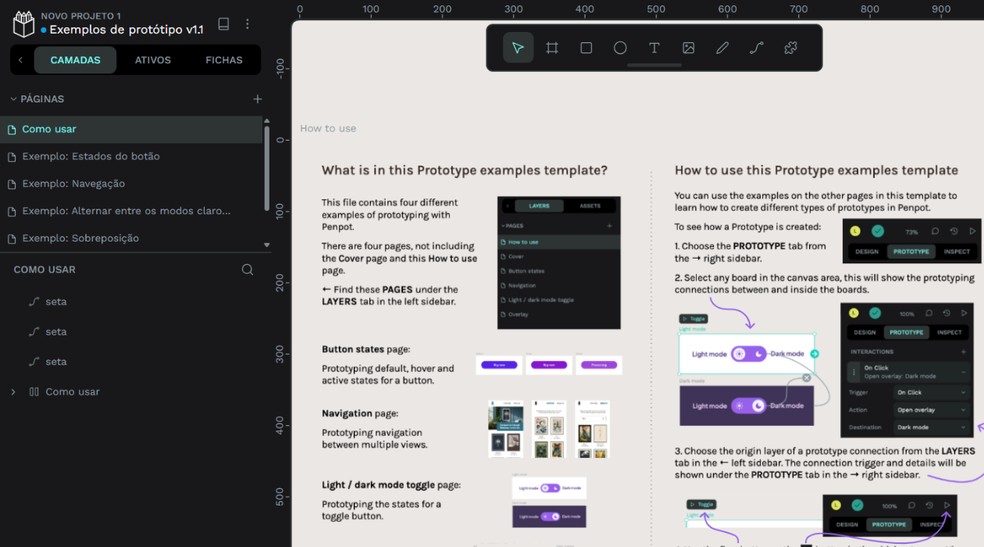Viewport: 984px width, 547px height.
Task: Open the Plugins puzzle icon
Action: 791,48
